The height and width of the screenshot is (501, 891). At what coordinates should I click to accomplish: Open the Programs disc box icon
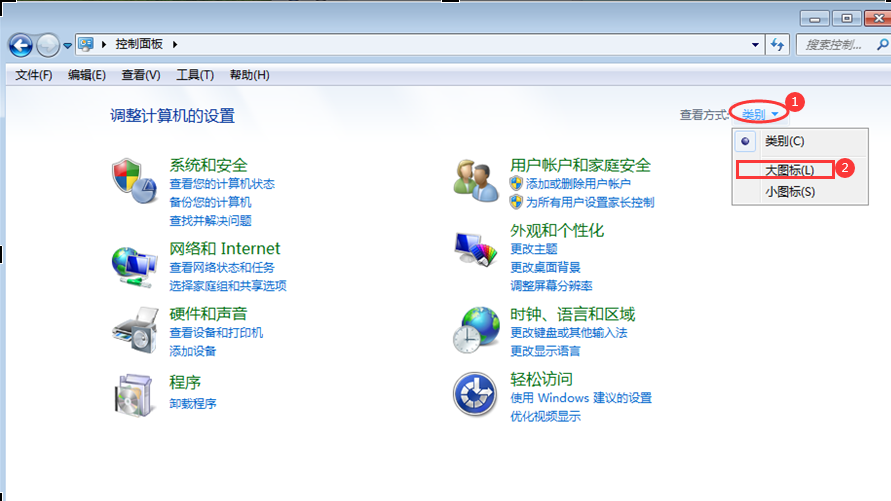(134, 395)
